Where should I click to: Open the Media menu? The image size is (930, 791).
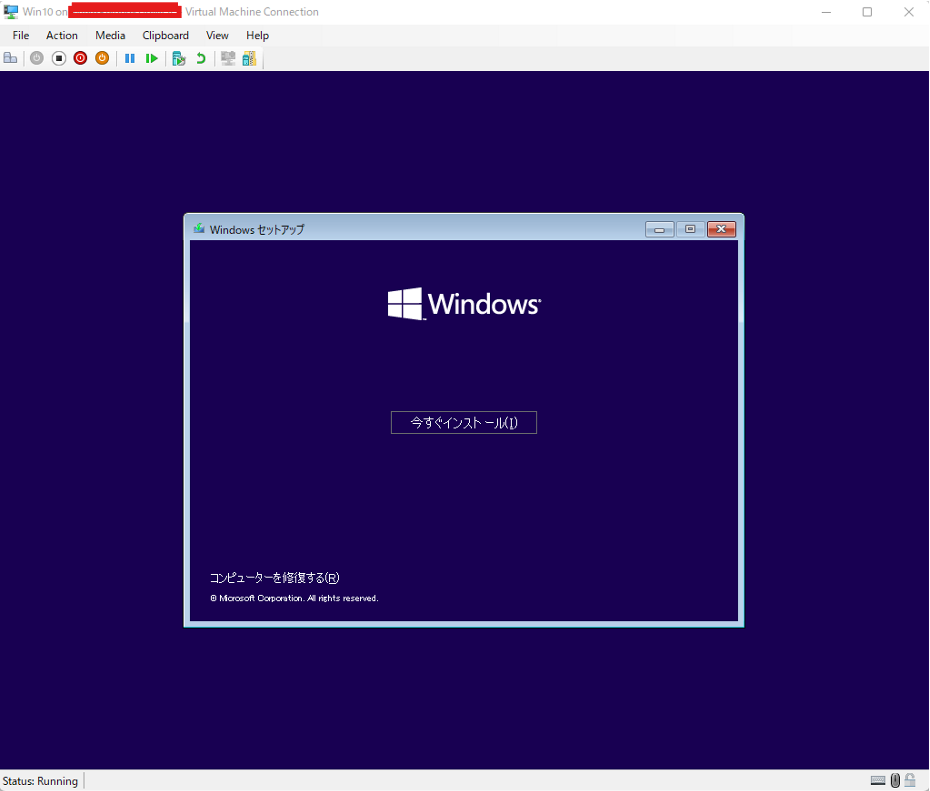click(110, 36)
